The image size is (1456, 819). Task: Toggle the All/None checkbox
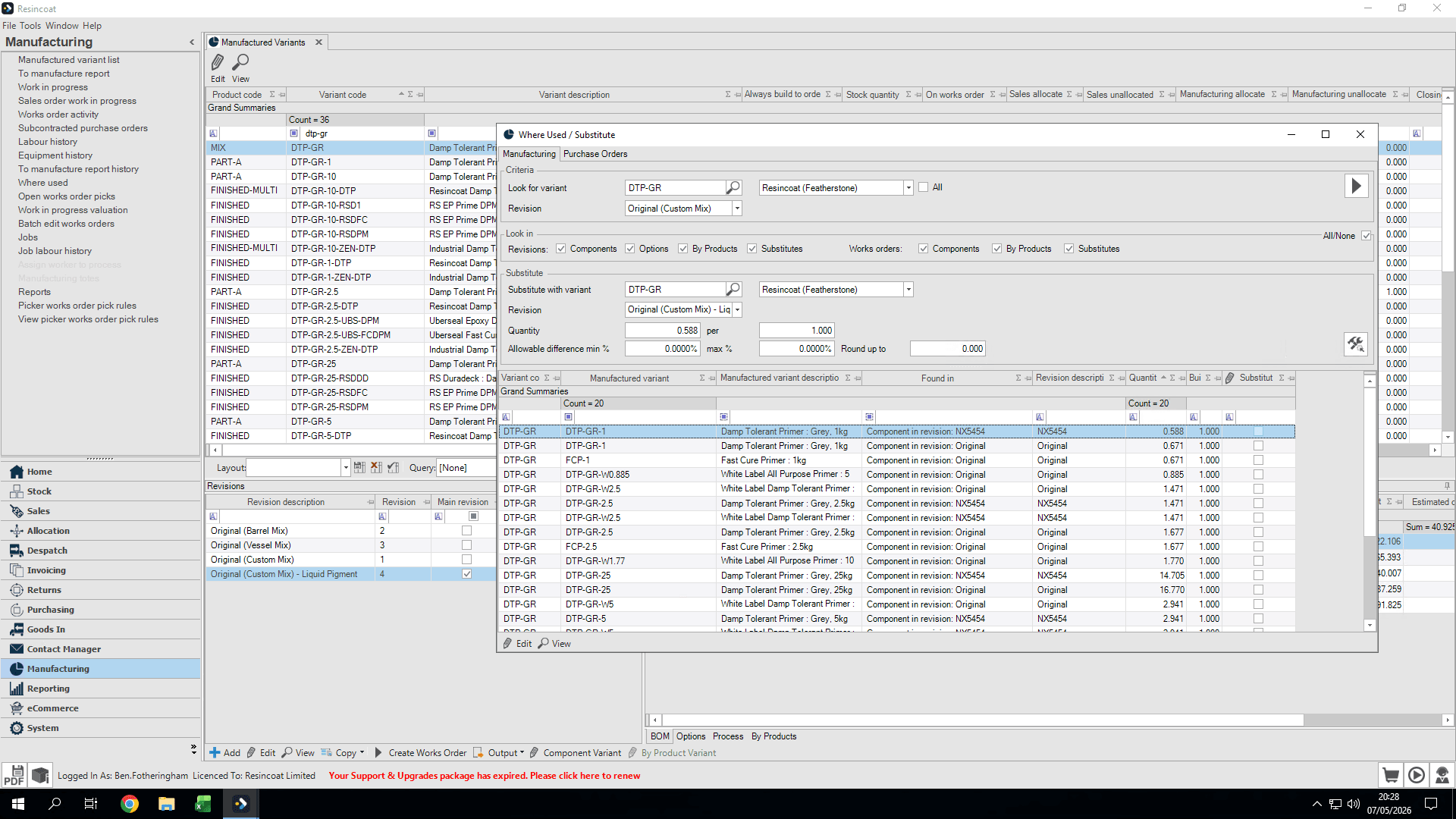point(1366,236)
